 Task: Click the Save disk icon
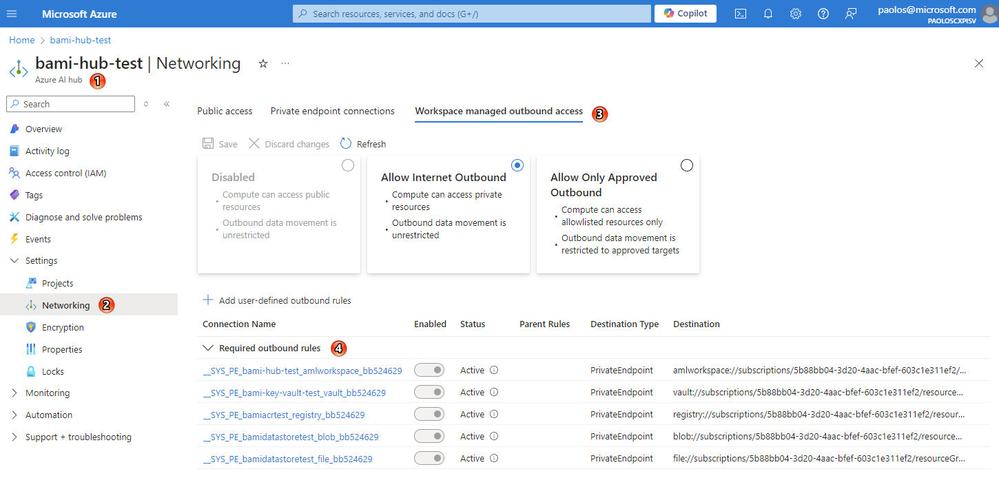[208, 144]
